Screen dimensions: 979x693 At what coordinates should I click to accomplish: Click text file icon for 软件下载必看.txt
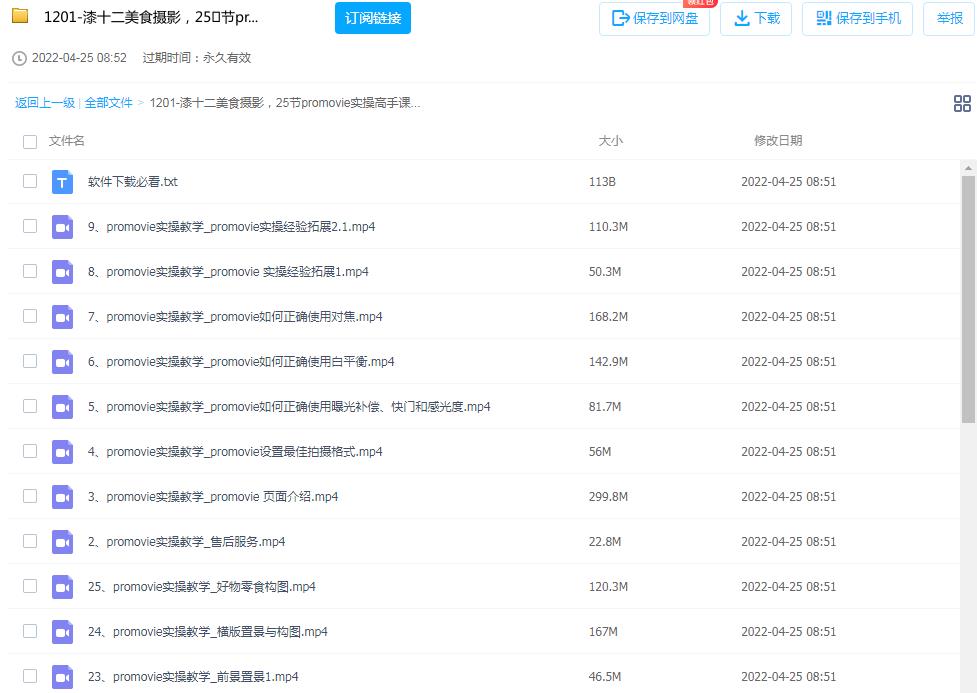coord(62,182)
